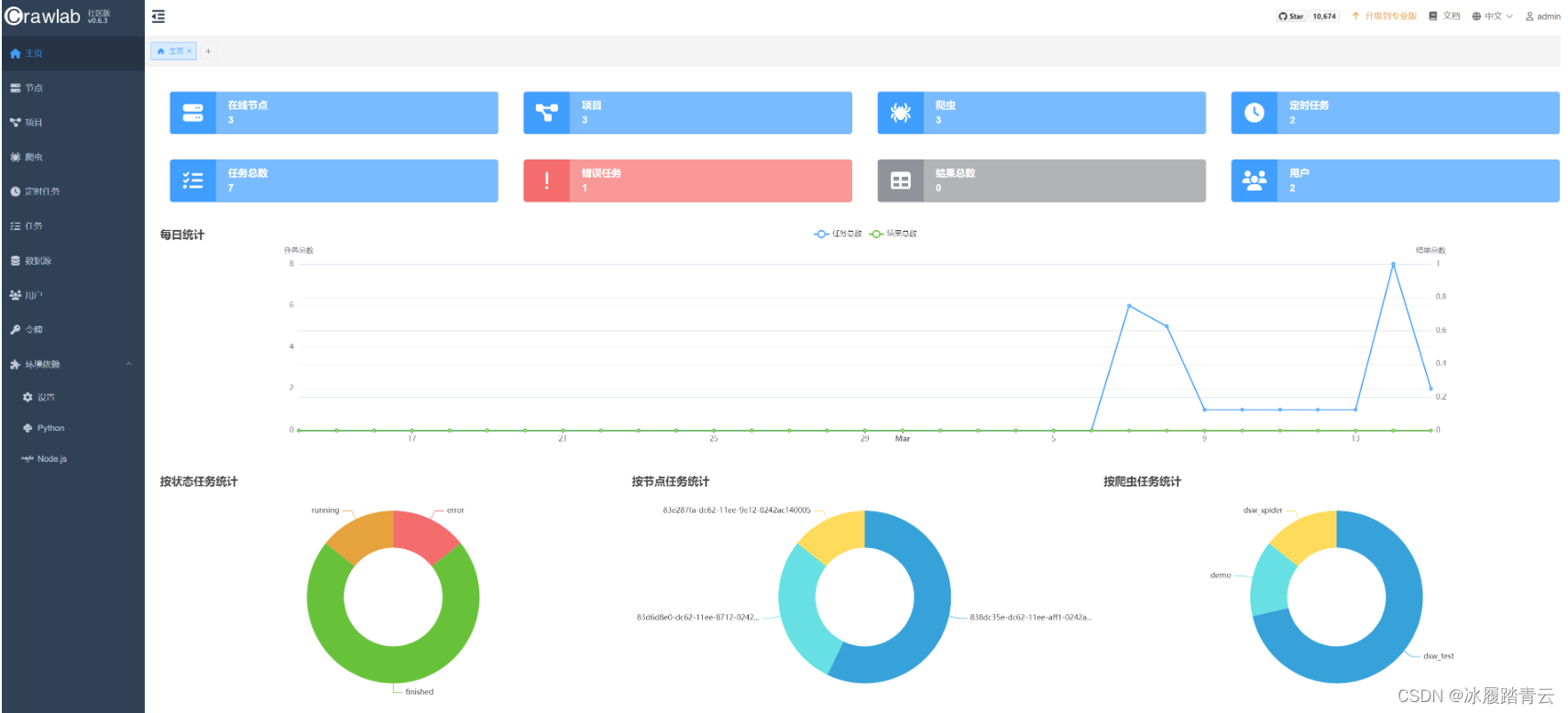Go to 数据源 data sources in sidebar

coord(72,260)
